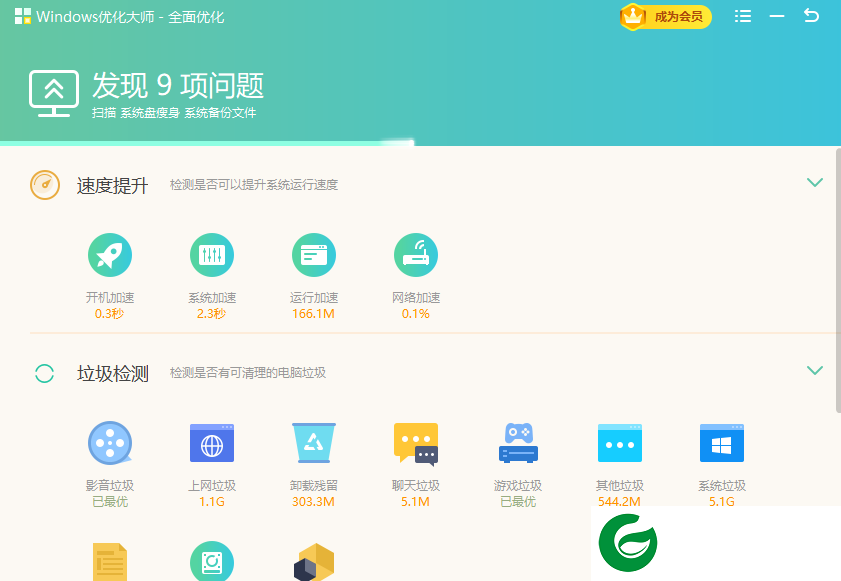
Task: Open the 系统加速 sliders icon
Action: (x=212, y=255)
